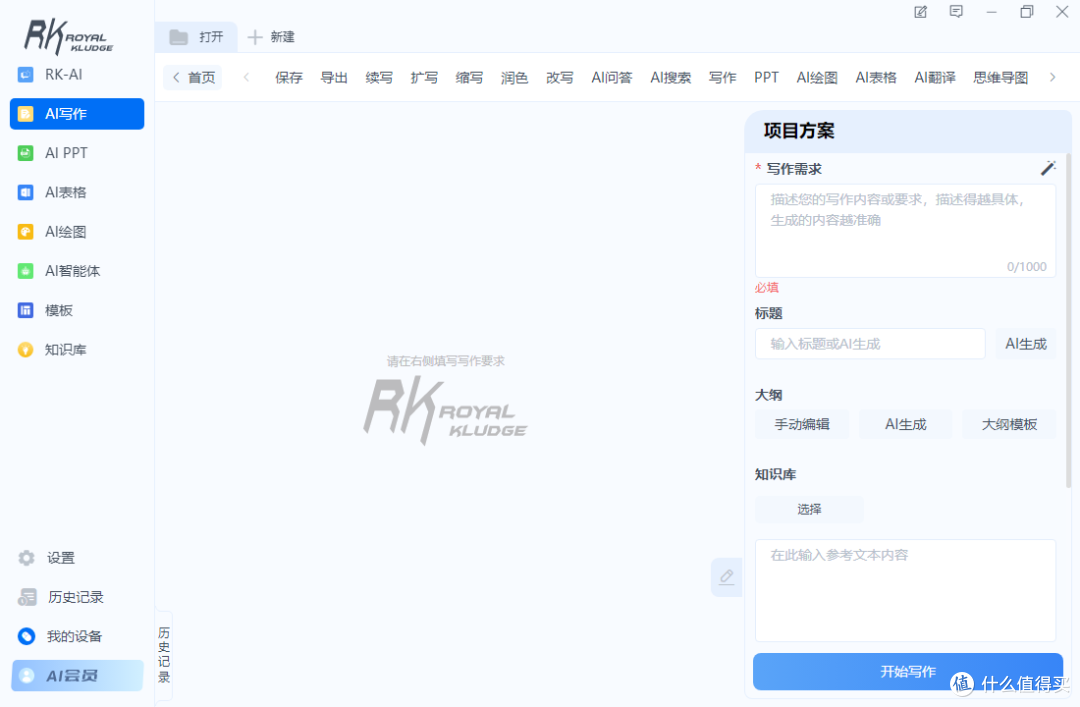Open the AI智能体 sidebar icon
Viewport: 1080px width, 707px height.
25,271
